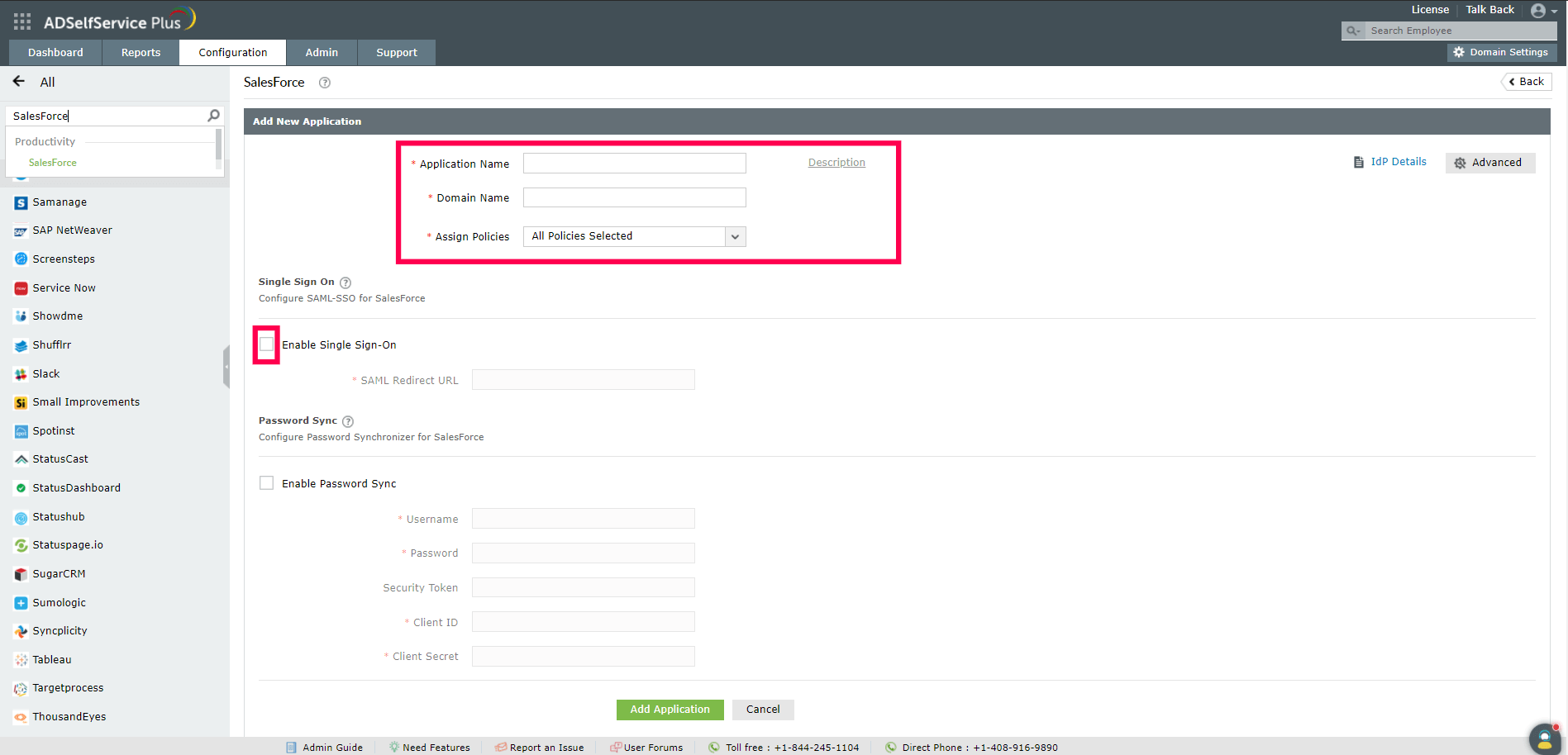Screen dimensions: 1568x755
Task: Select Targetprocess in the app list
Action: [68, 688]
